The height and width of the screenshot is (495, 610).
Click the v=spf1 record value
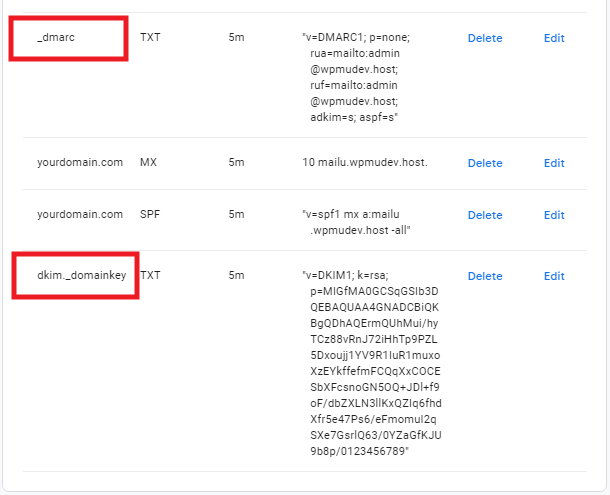click(358, 222)
